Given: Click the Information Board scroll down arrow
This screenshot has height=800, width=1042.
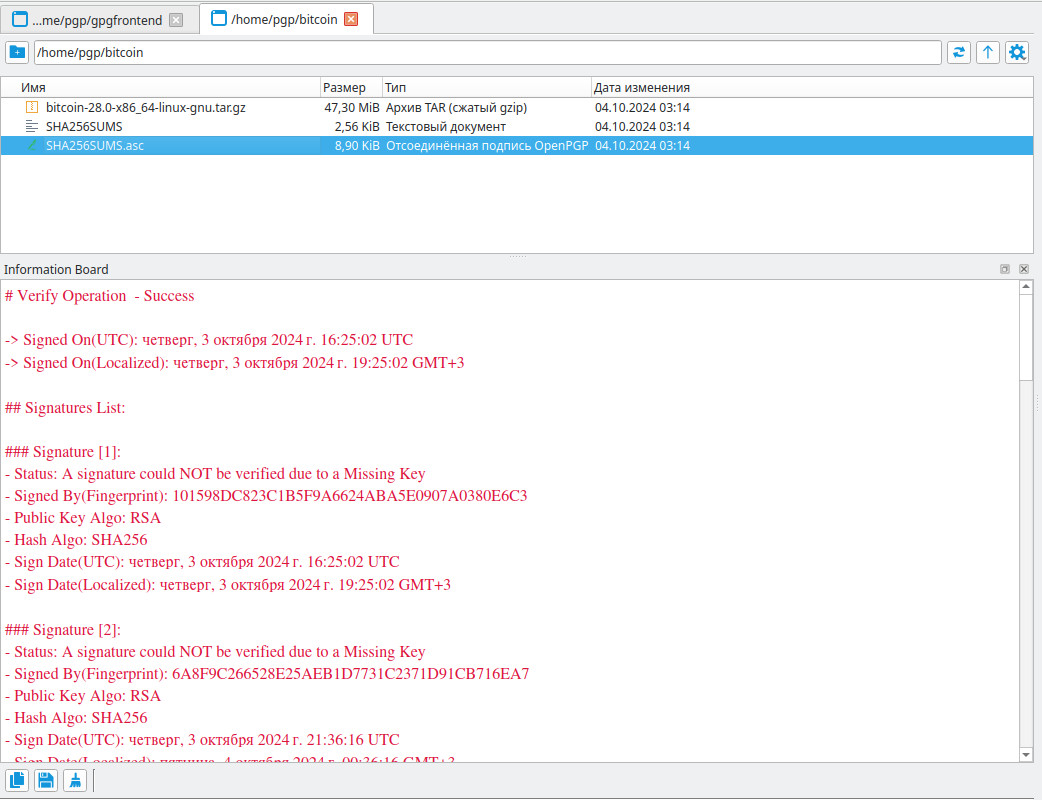Looking at the screenshot, I should tap(1025, 754).
